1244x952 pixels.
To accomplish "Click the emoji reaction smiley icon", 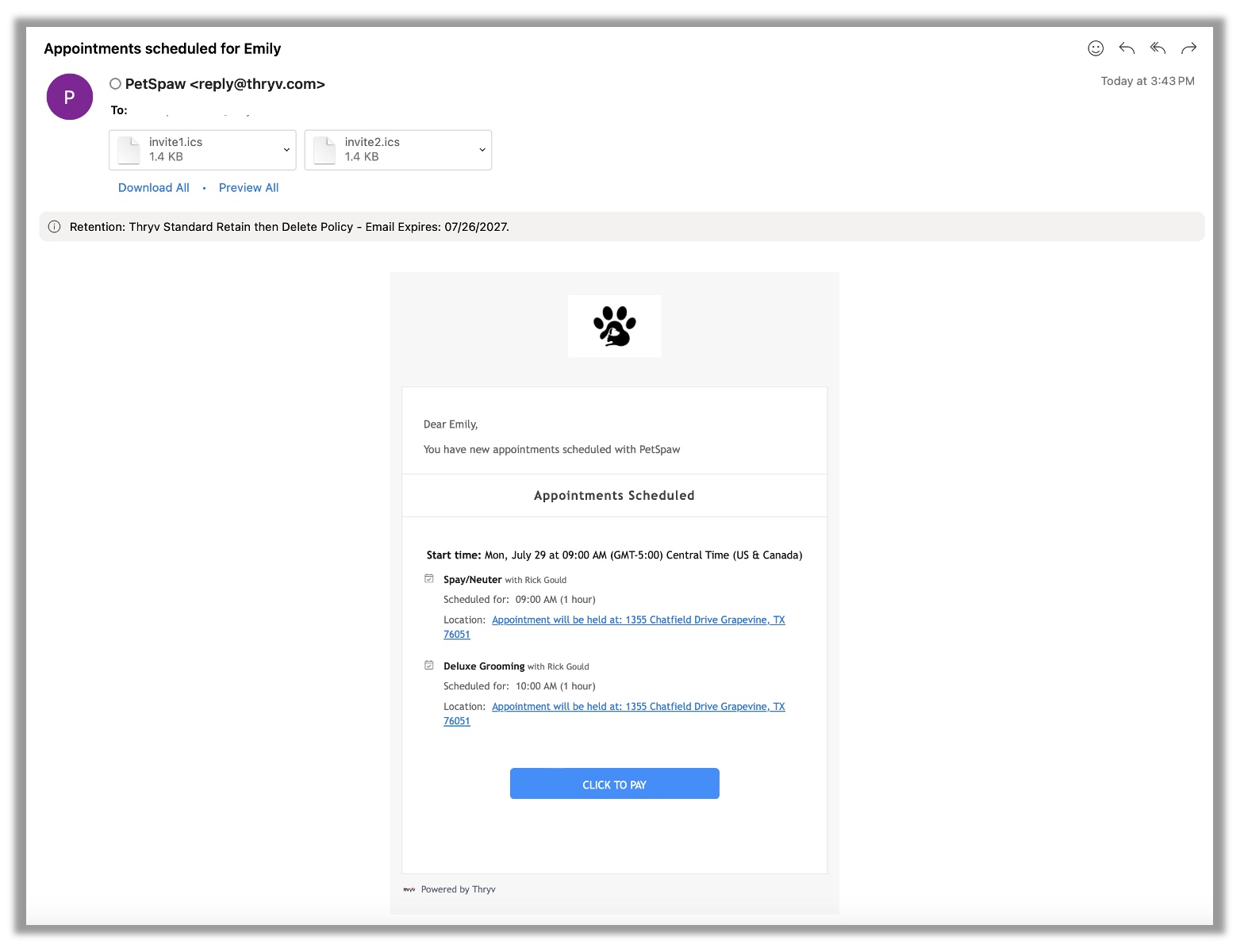I will click(1095, 48).
